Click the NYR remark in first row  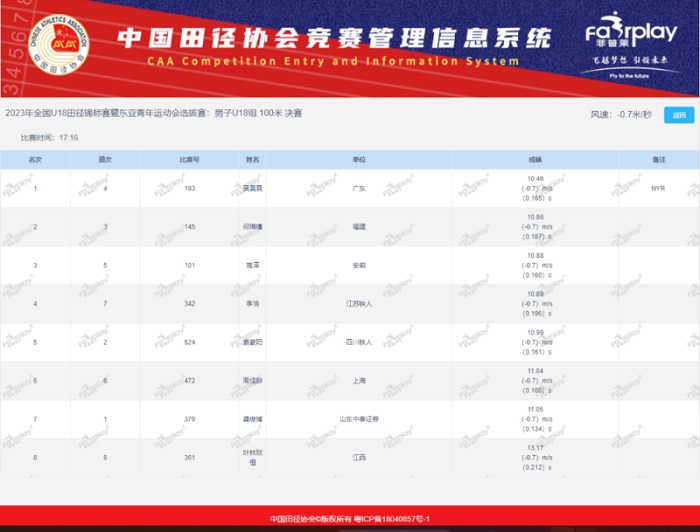coord(657,188)
